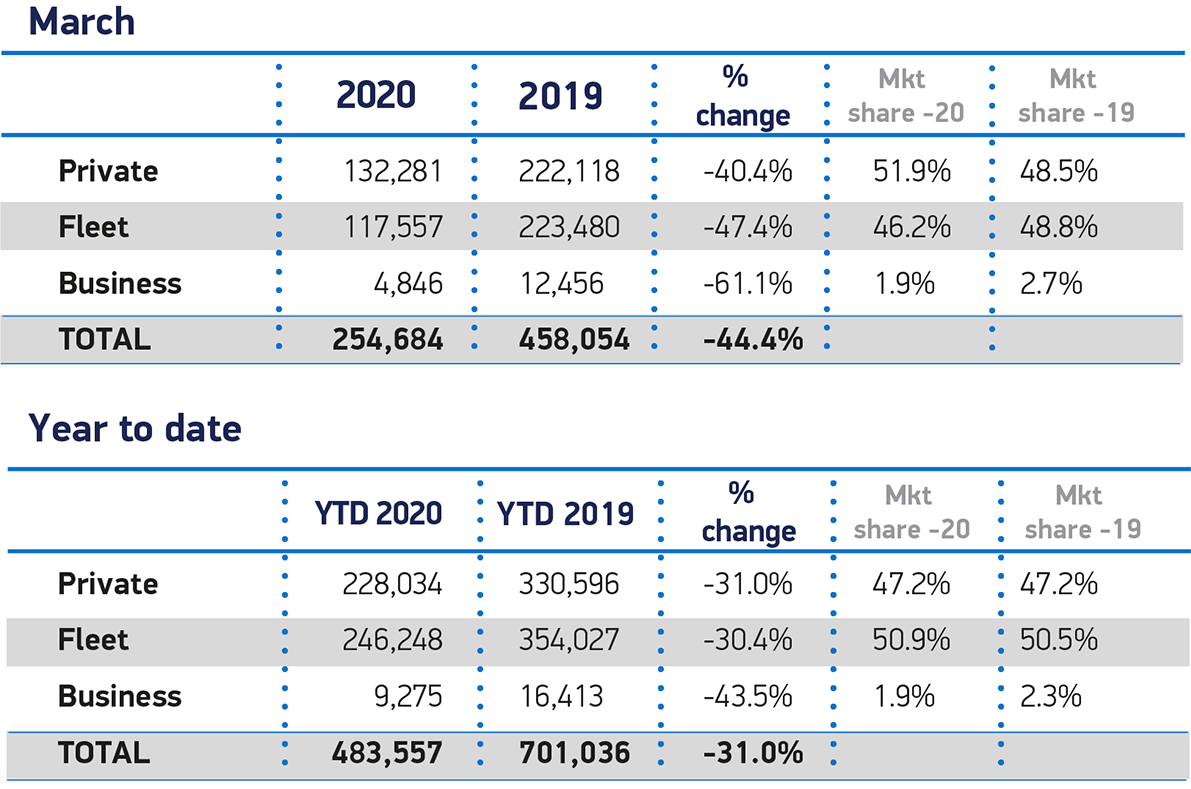Select YTD Business value 16,413
Viewport: 1191px width, 789px height.
562,696
